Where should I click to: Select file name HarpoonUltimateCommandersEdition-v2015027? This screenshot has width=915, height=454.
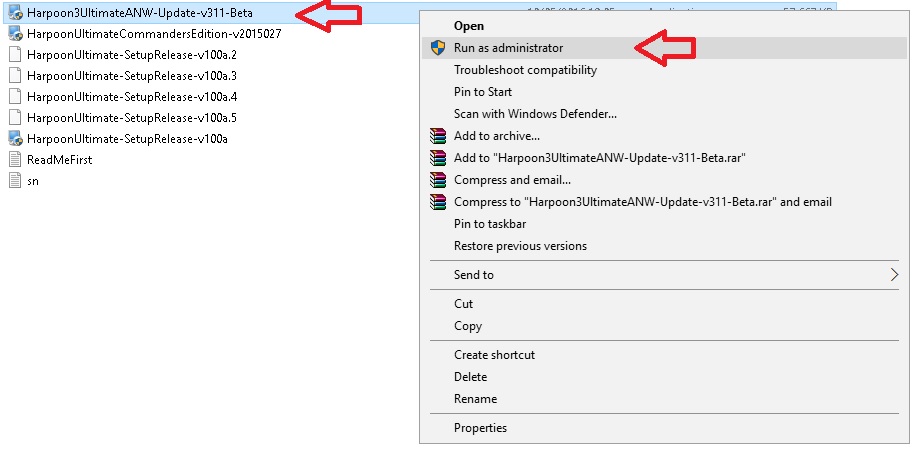[x=154, y=34]
